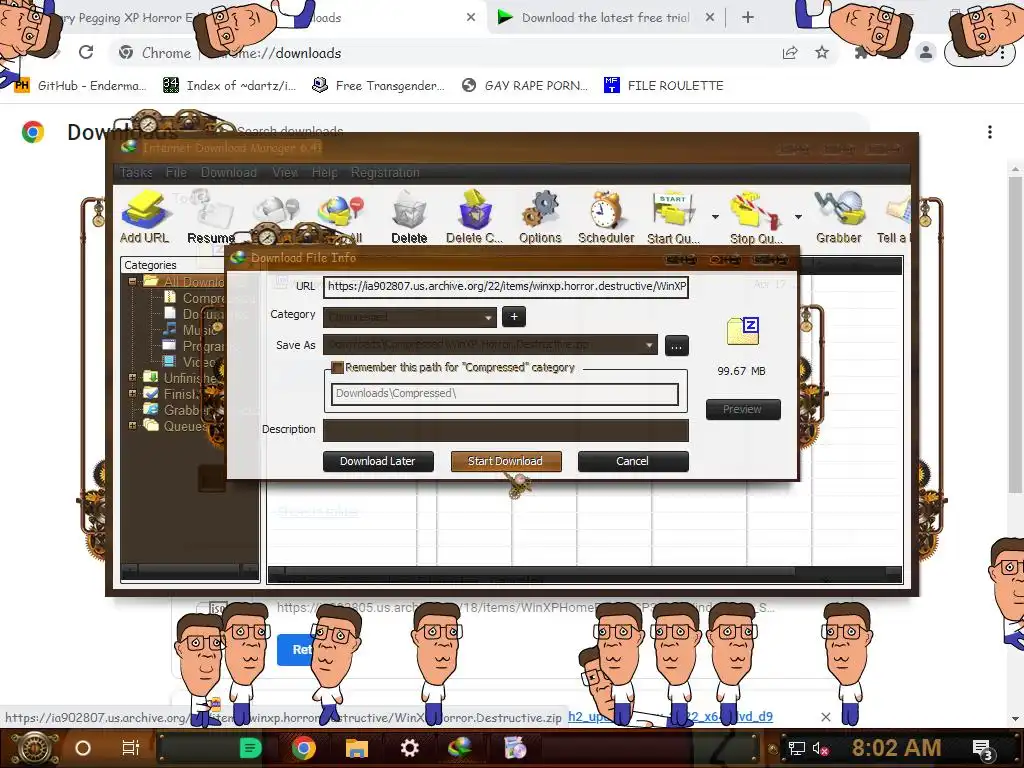
Task: Click the Start Download button
Action: tap(505, 461)
